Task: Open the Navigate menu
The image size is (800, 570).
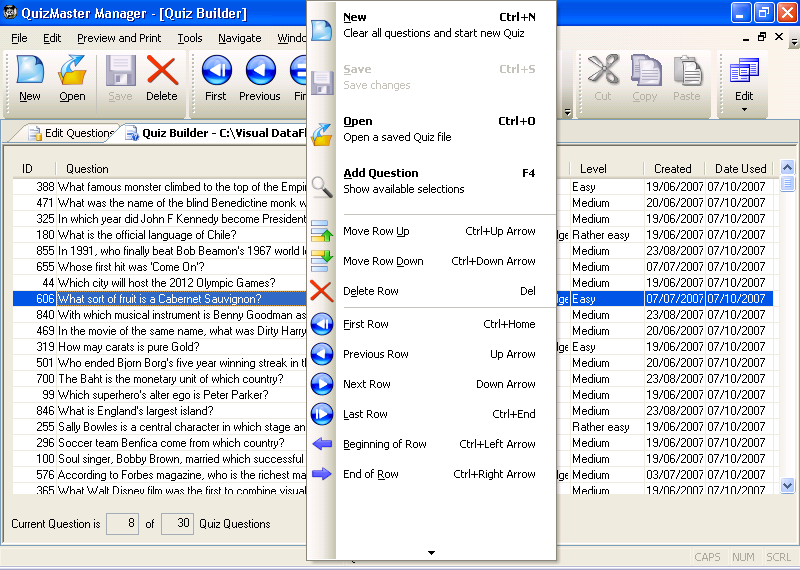Action: (x=240, y=38)
